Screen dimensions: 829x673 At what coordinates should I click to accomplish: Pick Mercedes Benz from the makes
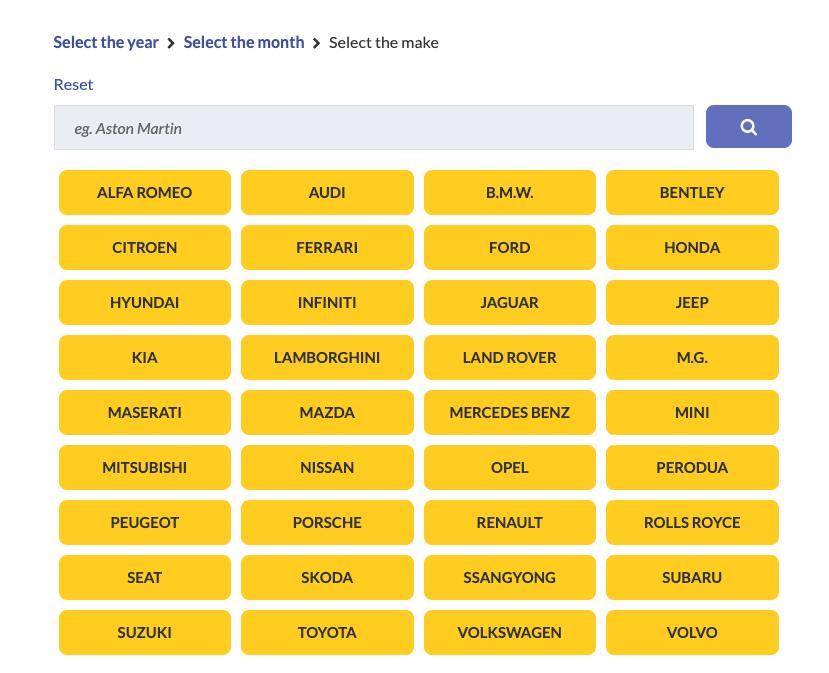tap(509, 412)
